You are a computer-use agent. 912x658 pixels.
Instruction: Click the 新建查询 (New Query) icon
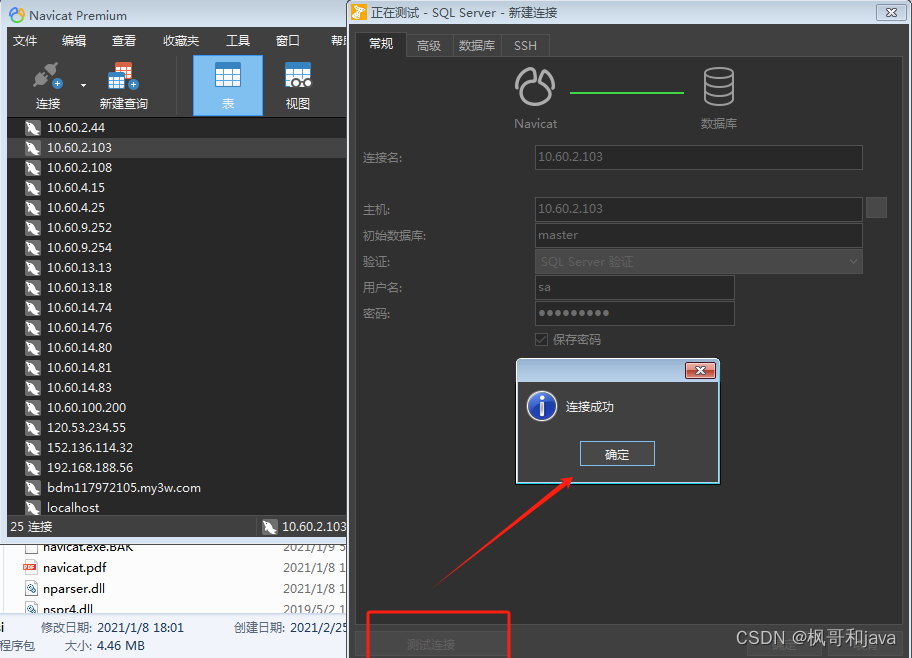point(122,80)
